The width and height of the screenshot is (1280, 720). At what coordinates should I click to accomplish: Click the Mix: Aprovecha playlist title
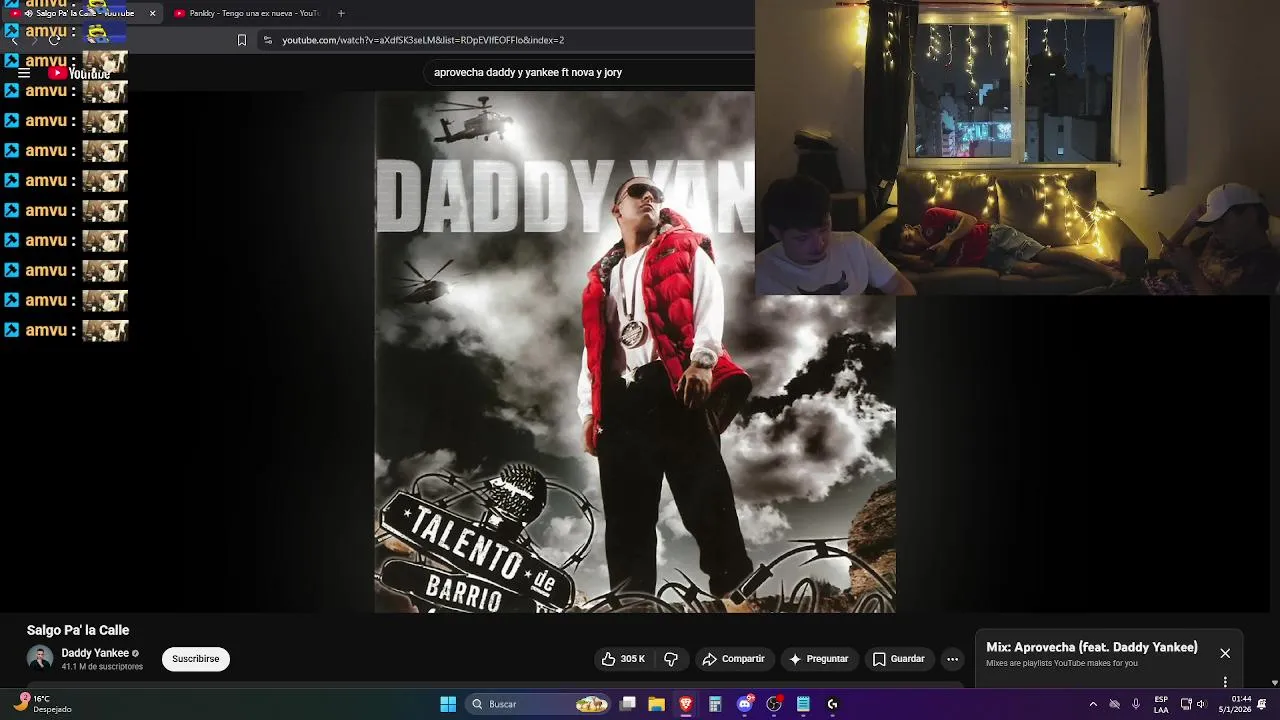pos(1092,647)
